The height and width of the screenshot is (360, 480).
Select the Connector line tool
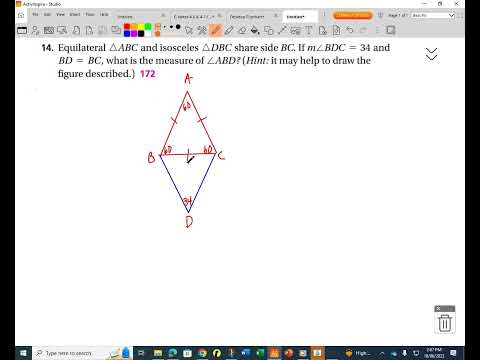coord(282,31)
